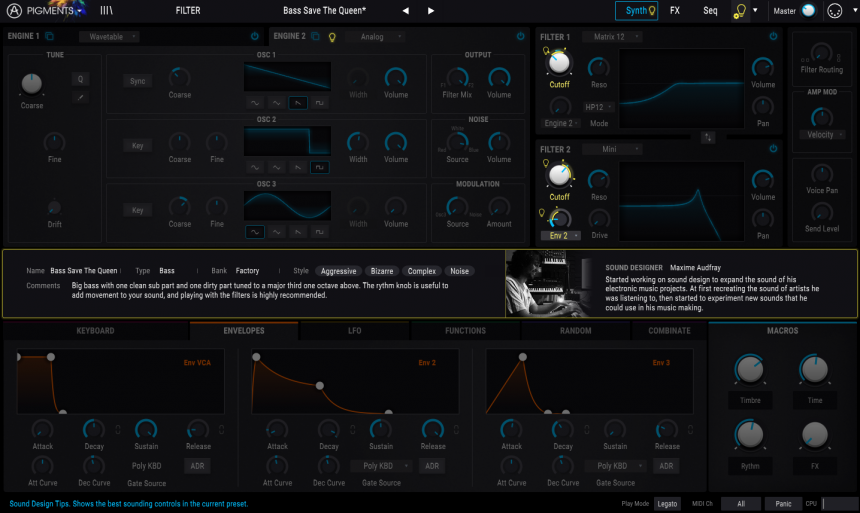Toggle Filter 2 power button
The height and width of the screenshot is (513, 860).
pyautogui.click(x=773, y=149)
